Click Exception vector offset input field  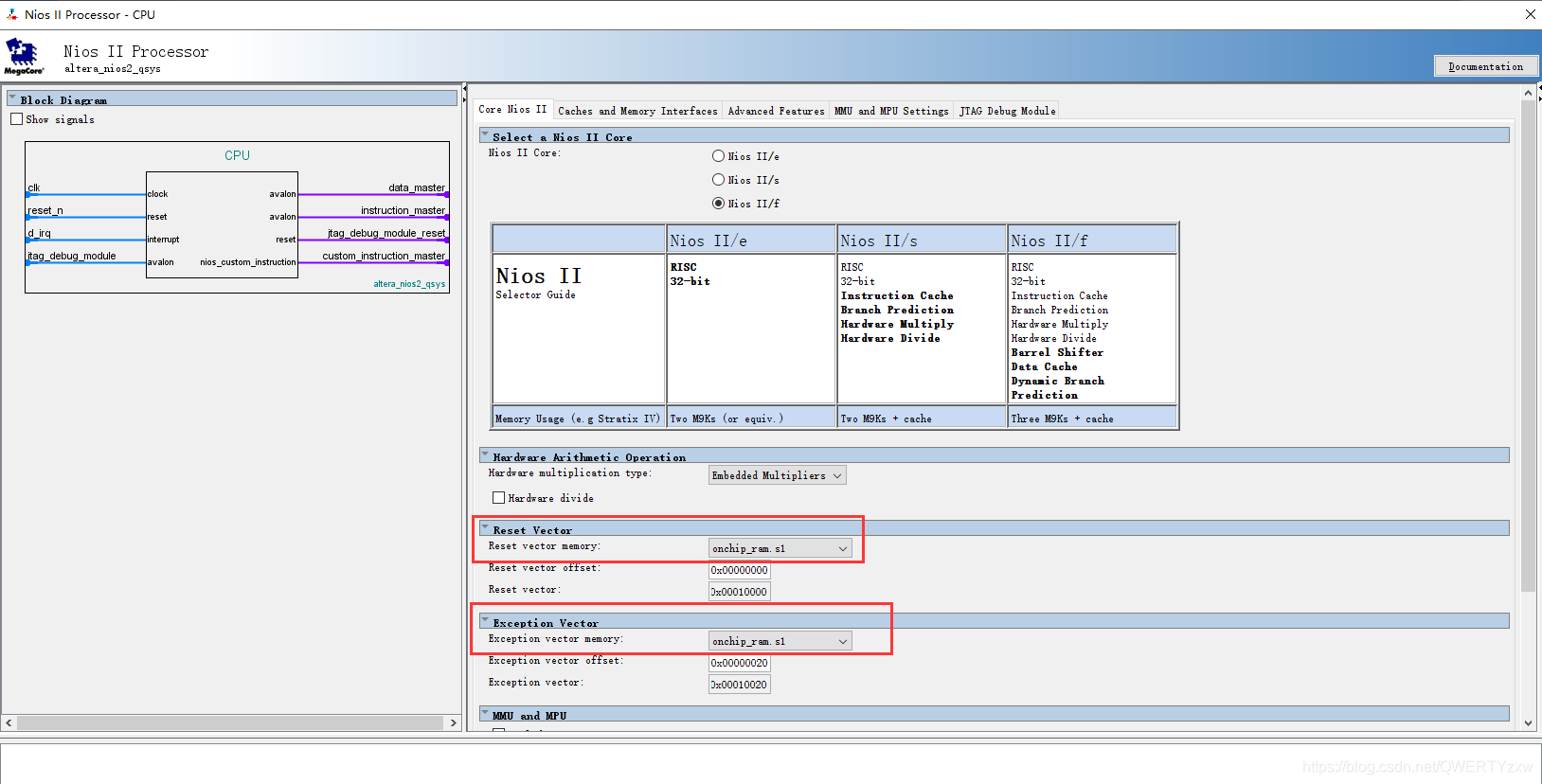click(740, 663)
